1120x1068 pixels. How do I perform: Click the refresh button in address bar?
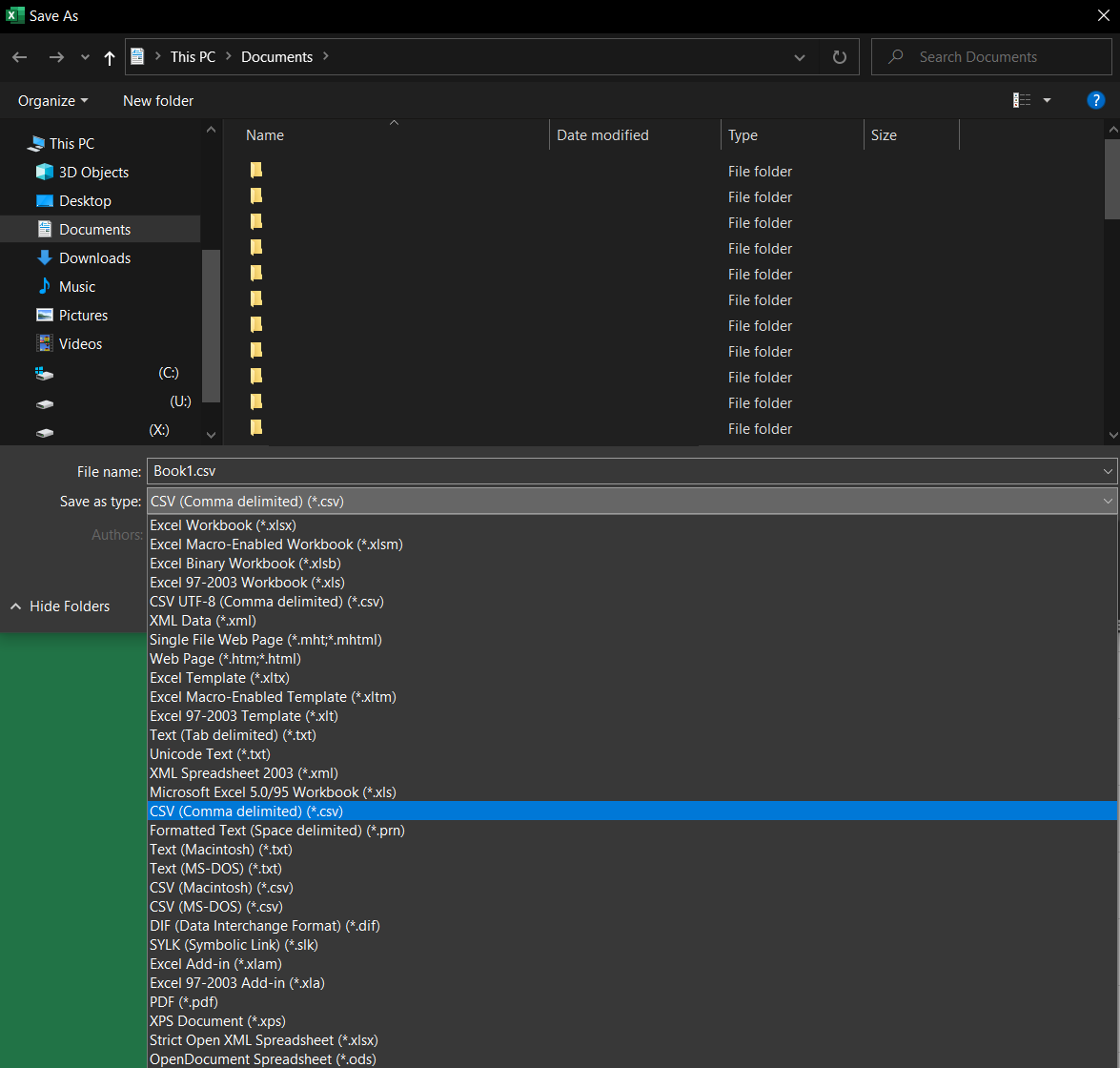coord(840,57)
